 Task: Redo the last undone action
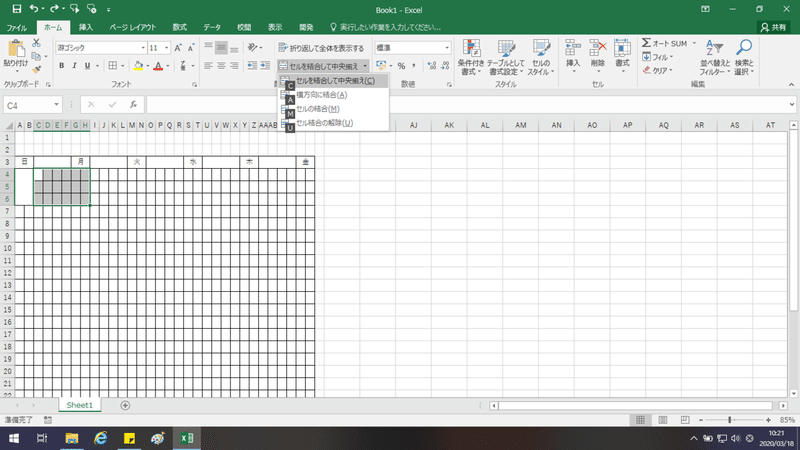54,9
